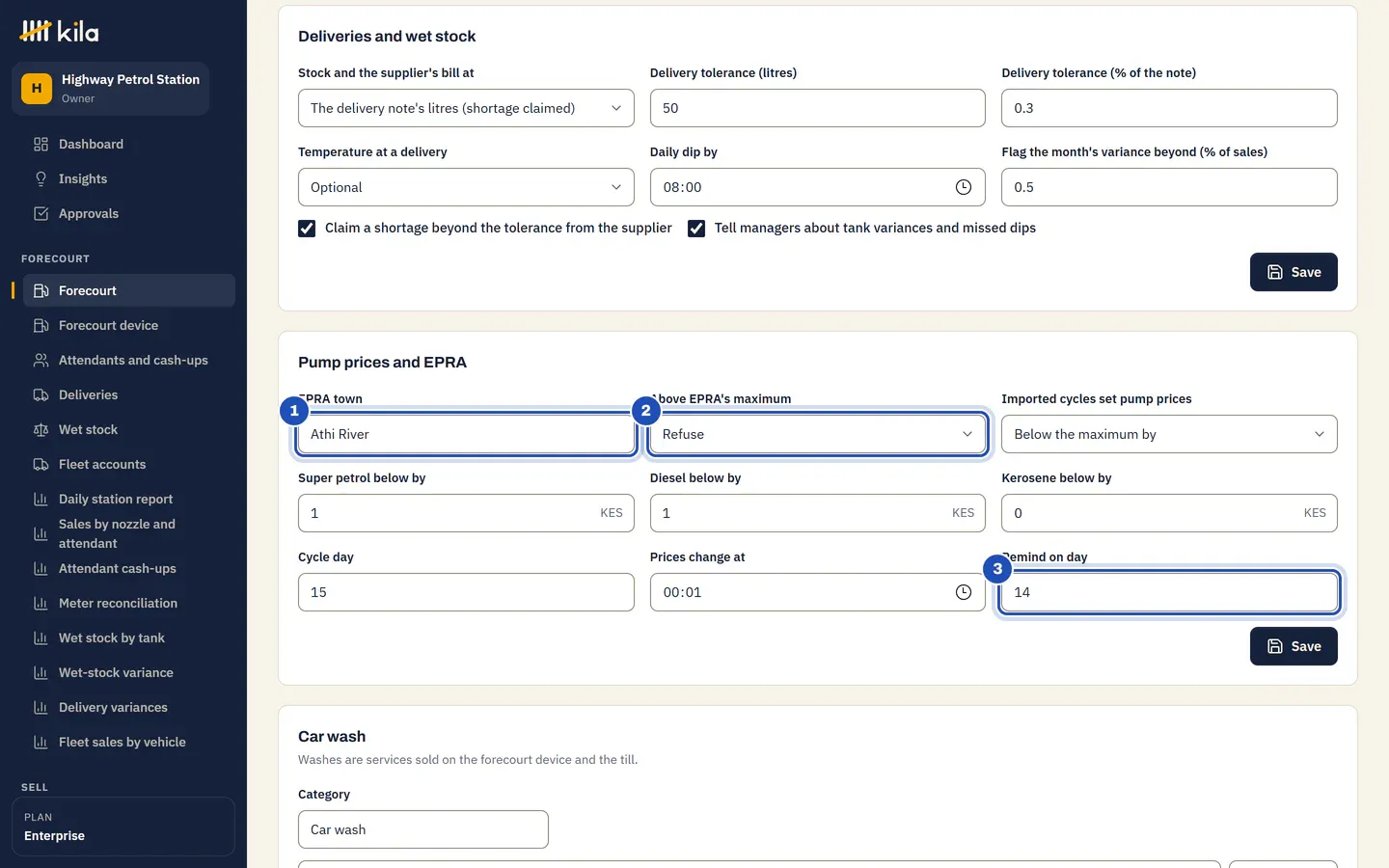Save the Deliveries and wet stock section
The image size is (1389, 868).
[1294, 272]
